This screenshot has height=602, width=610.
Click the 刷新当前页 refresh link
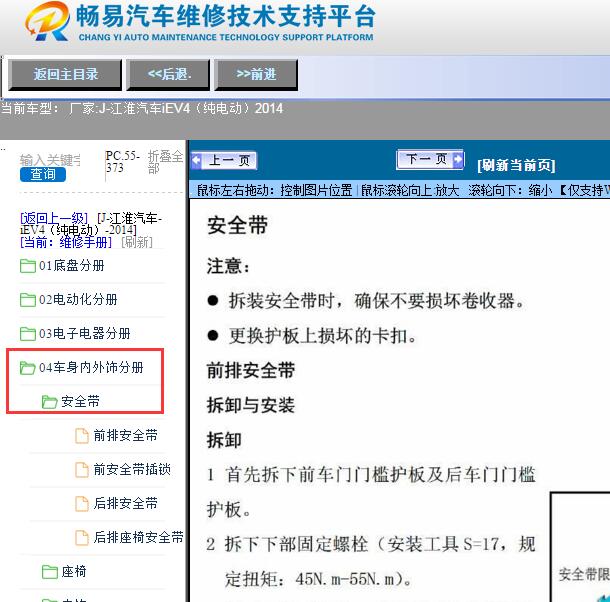pyautogui.click(x=516, y=165)
